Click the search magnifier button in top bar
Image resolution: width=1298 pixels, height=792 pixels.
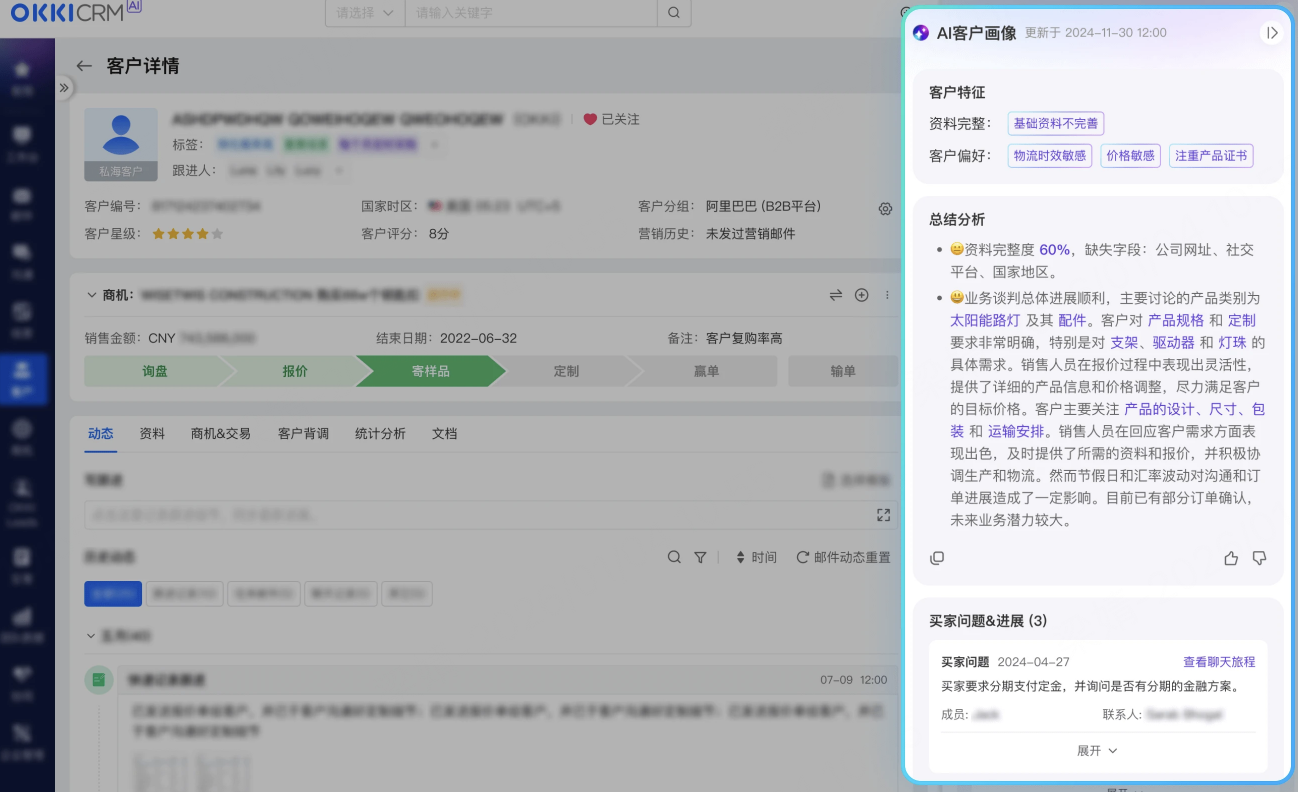tap(673, 13)
